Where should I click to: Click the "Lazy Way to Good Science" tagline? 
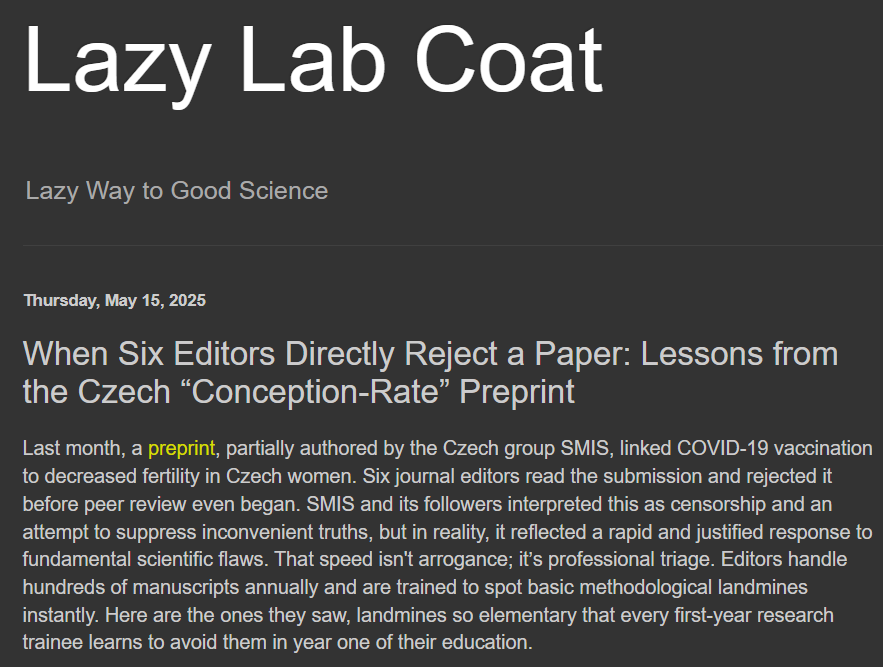tap(177, 191)
